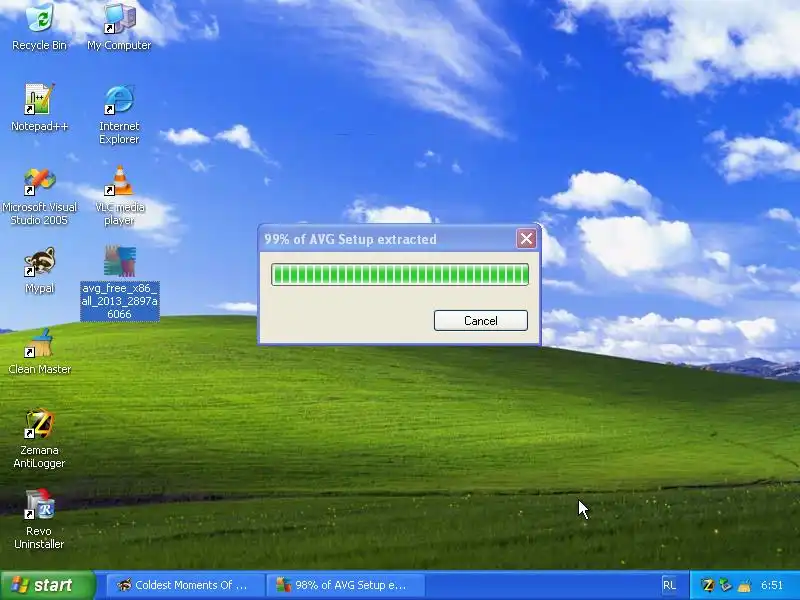This screenshot has height=600, width=800.
Task: Click the green extraction progress bar
Action: 399,274
